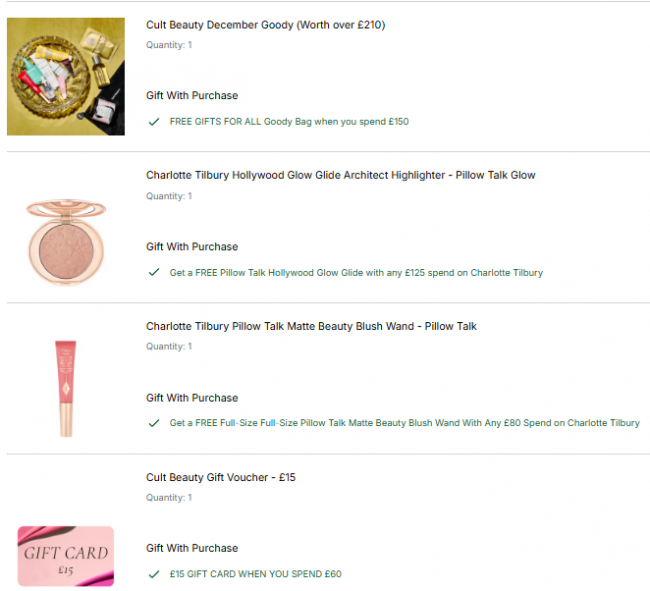Open the Cult Beauty December Goody product title
650x591 pixels.
pos(265,25)
